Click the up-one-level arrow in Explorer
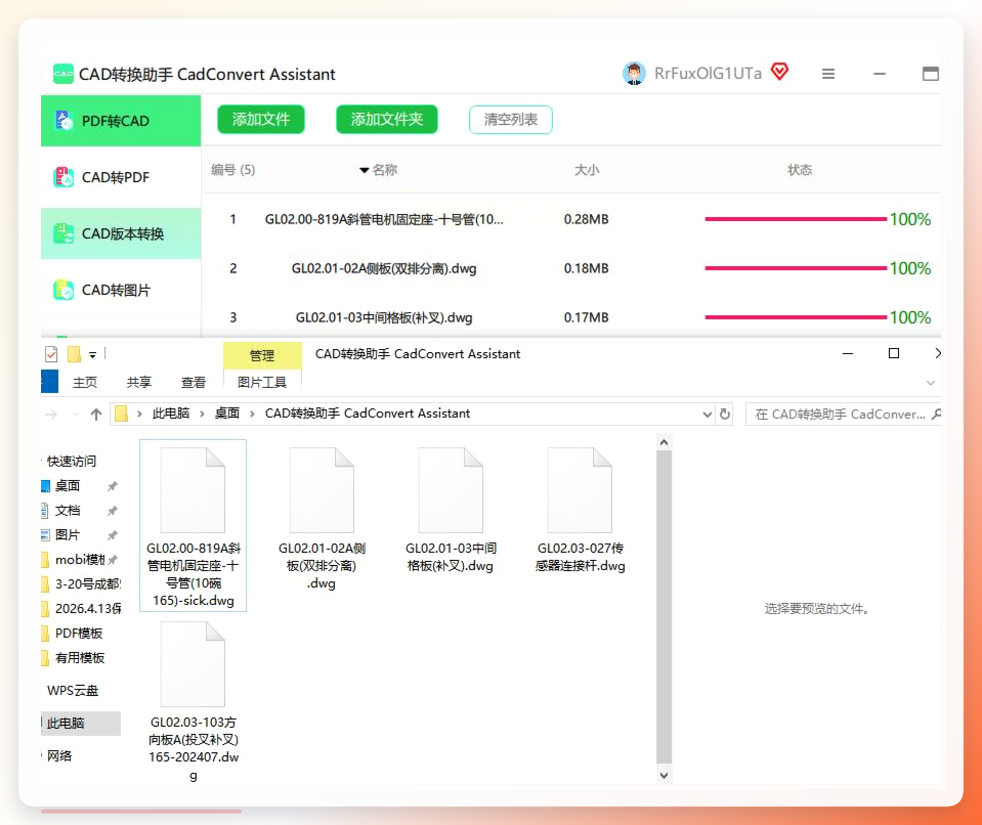The width and height of the screenshot is (982, 825). [x=96, y=414]
